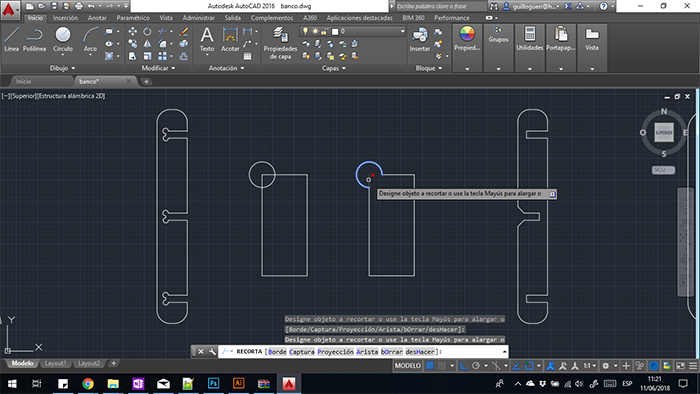Toggle snap mode in status bar
This screenshot has width=700, height=394.
442,366
